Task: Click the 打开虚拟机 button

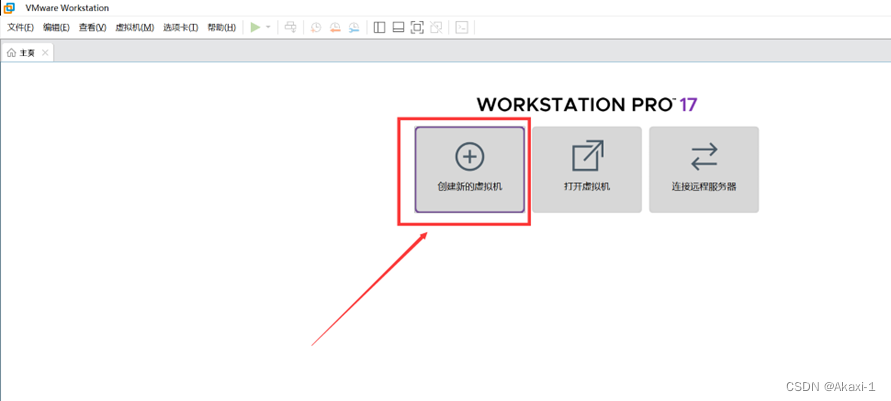Action: [x=587, y=169]
